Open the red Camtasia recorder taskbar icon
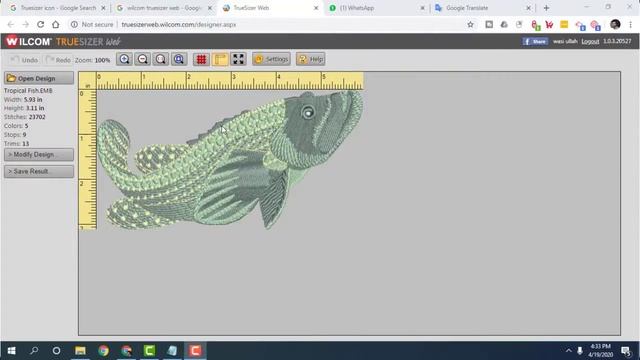This screenshot has height=360, width=640. (195, 351)
